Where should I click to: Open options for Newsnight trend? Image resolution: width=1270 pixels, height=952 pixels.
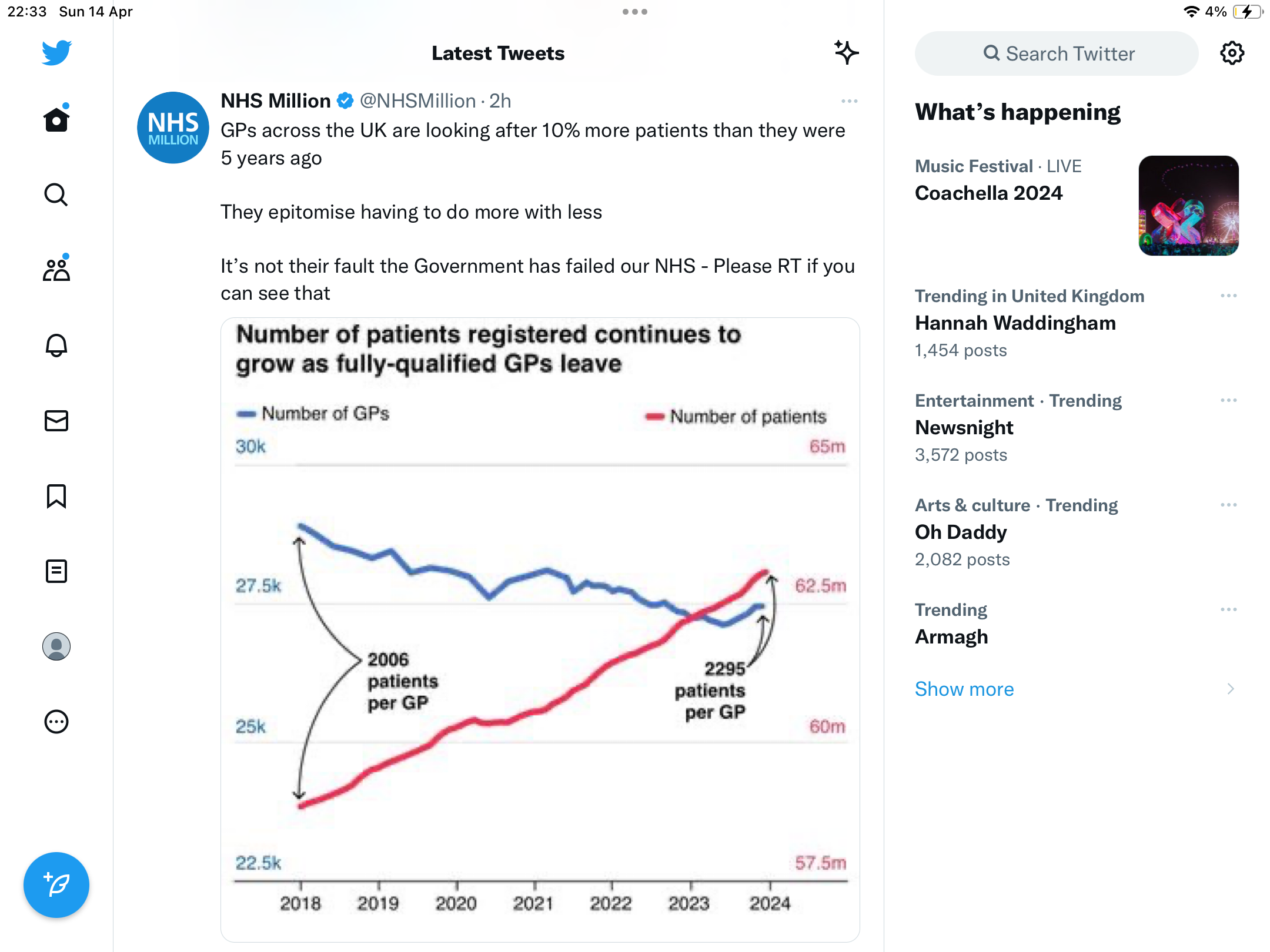coord(1229,400)
